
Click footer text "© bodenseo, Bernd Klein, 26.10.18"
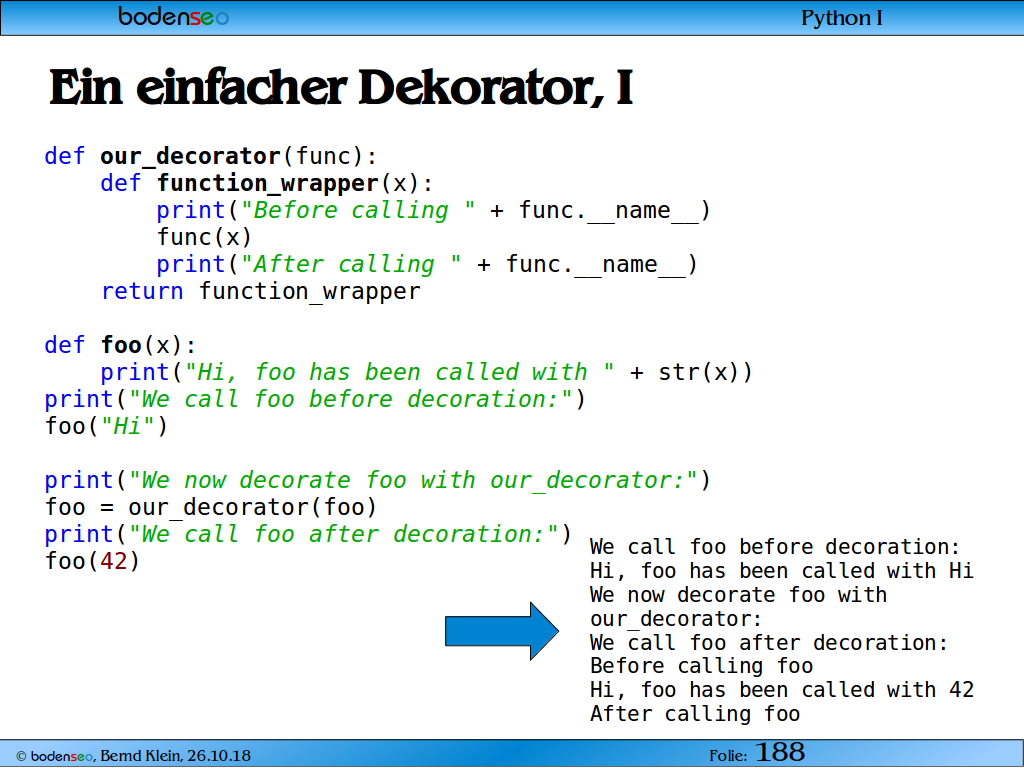click(133, 756)
